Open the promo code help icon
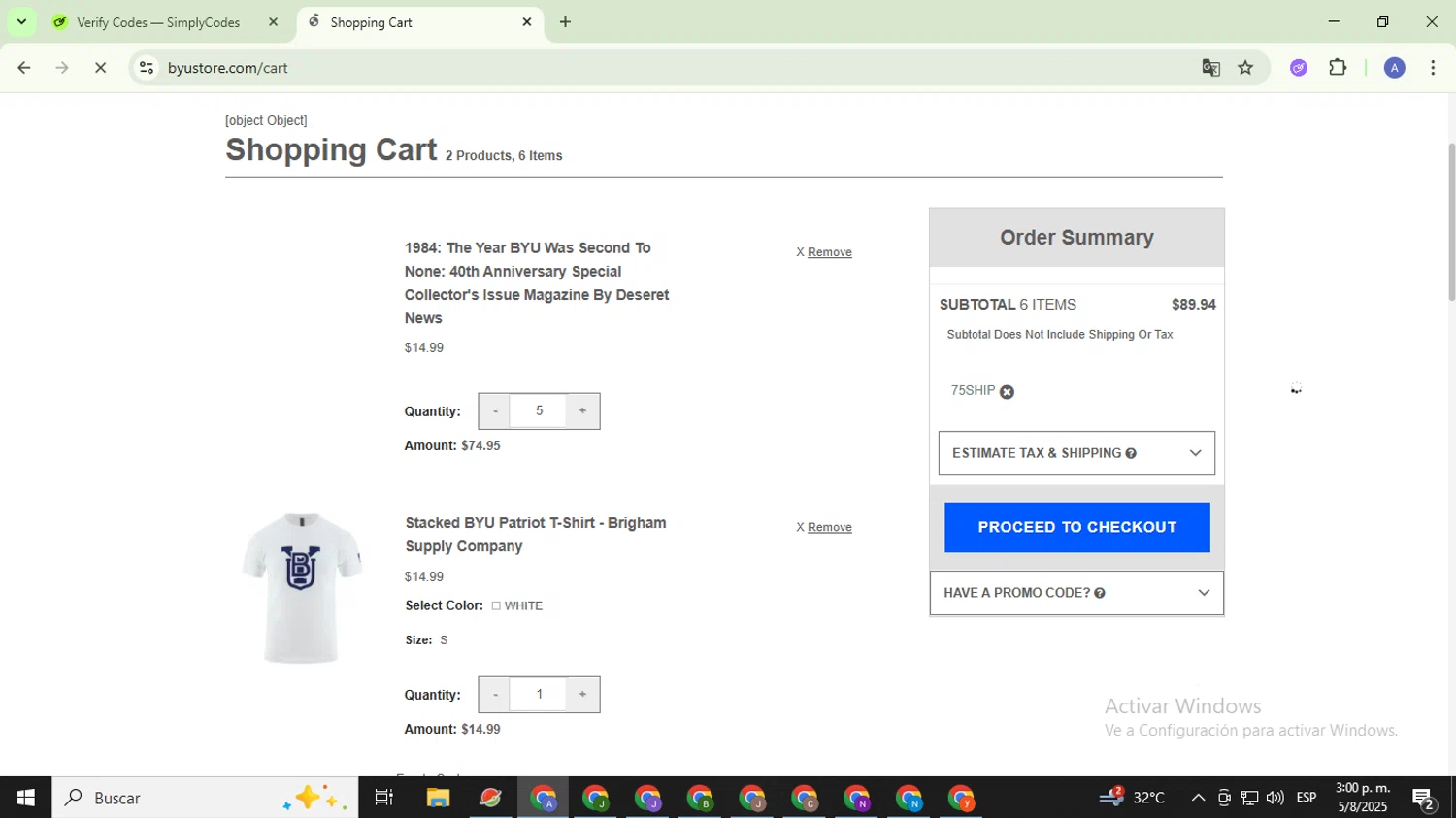Viewport: 1456px width, 818px height. tap(1100, 593)
